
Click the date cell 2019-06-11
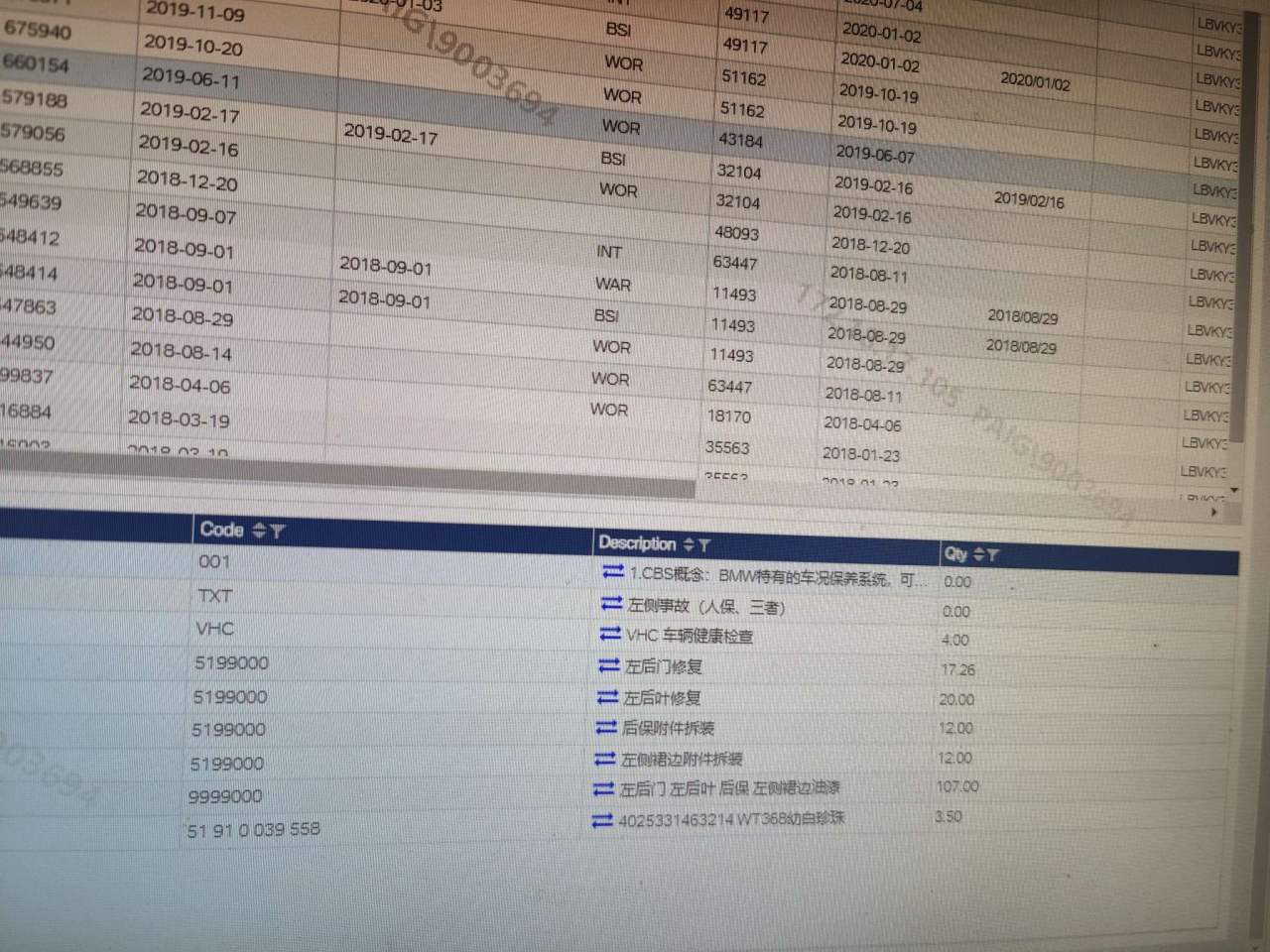pos(190,77)
